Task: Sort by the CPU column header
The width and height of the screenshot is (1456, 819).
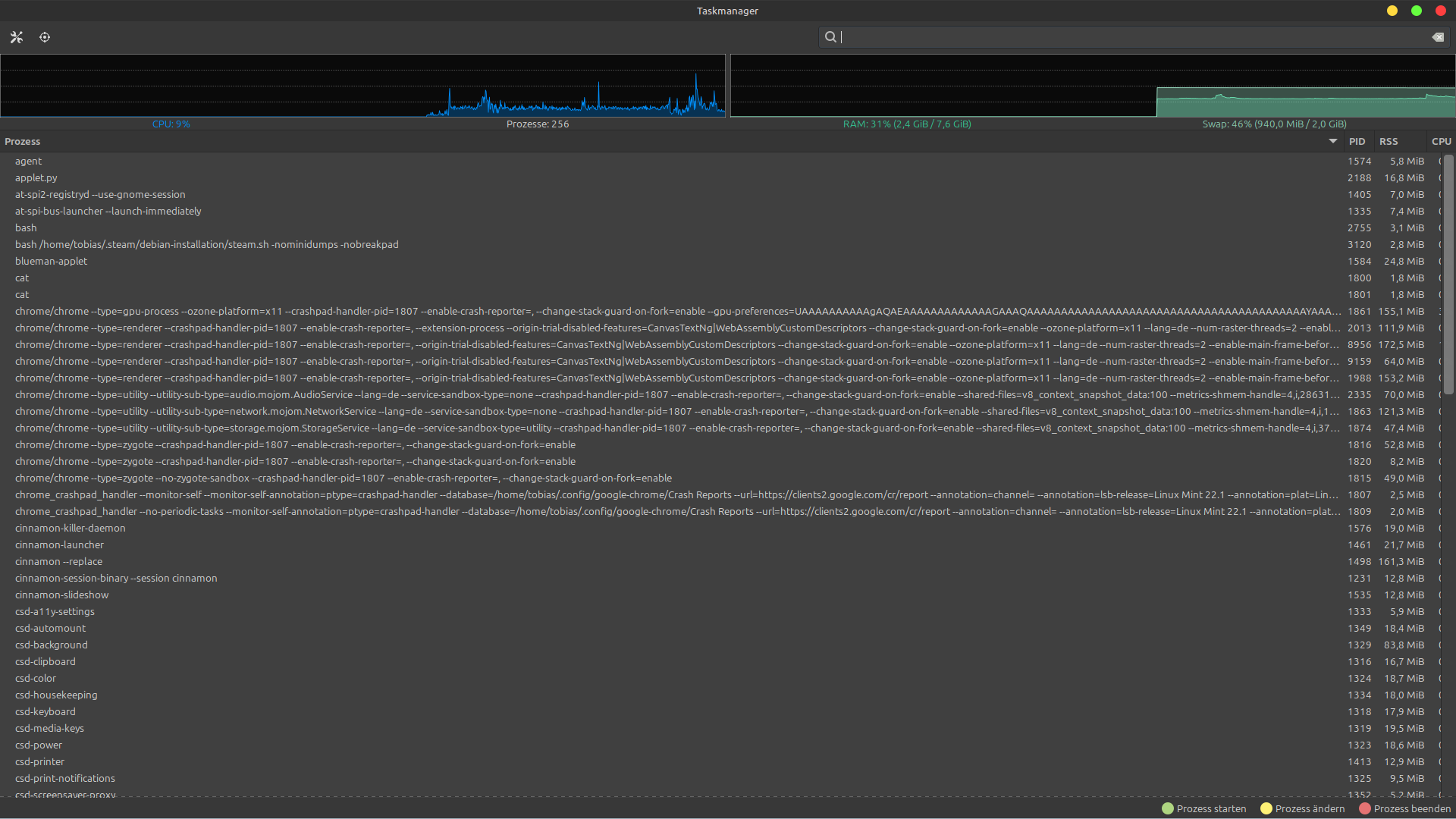Action: coord(1441,142)
